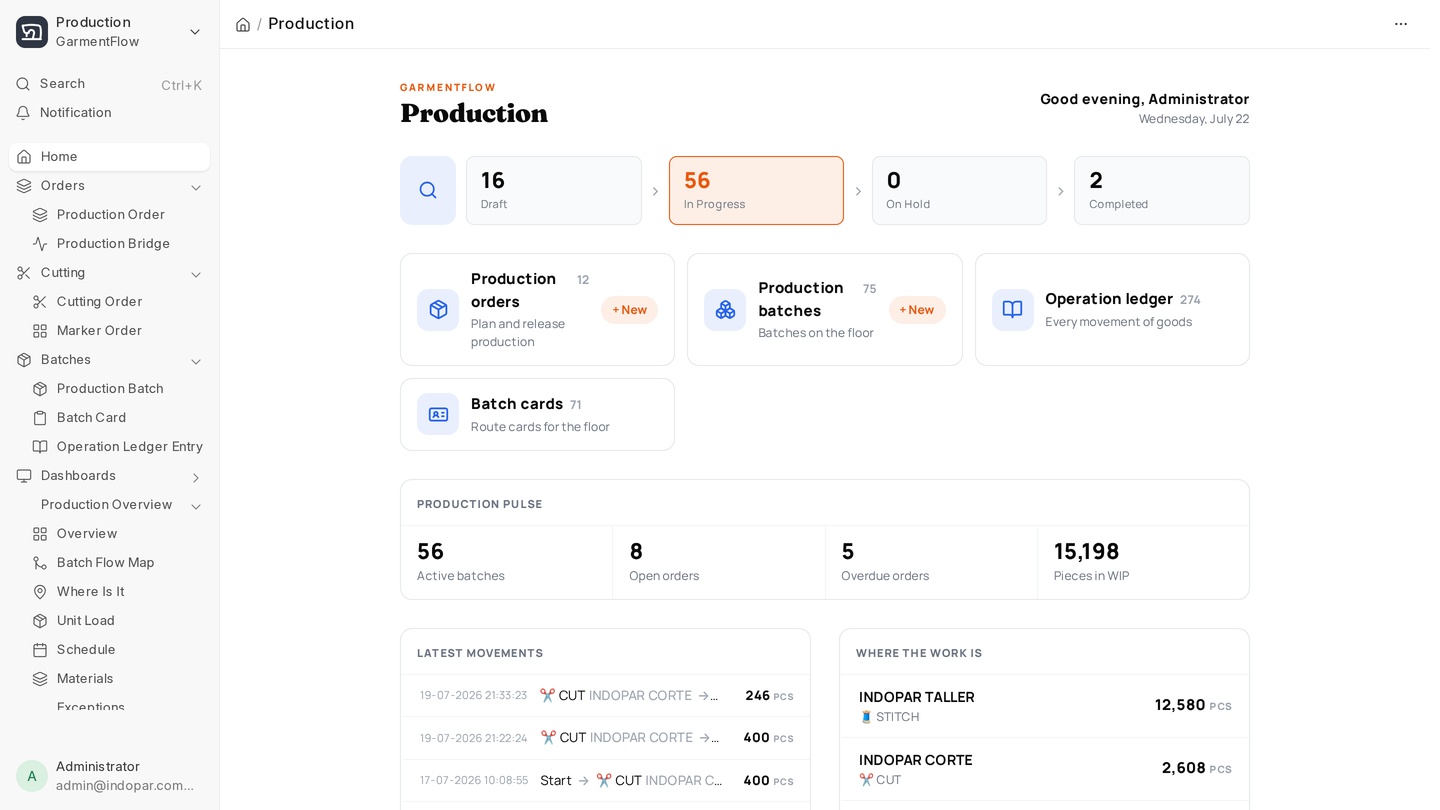Screen dimensions: 1440x810
Task: Open the workspace switcher chevron
Action: click(x=195, y=32)
